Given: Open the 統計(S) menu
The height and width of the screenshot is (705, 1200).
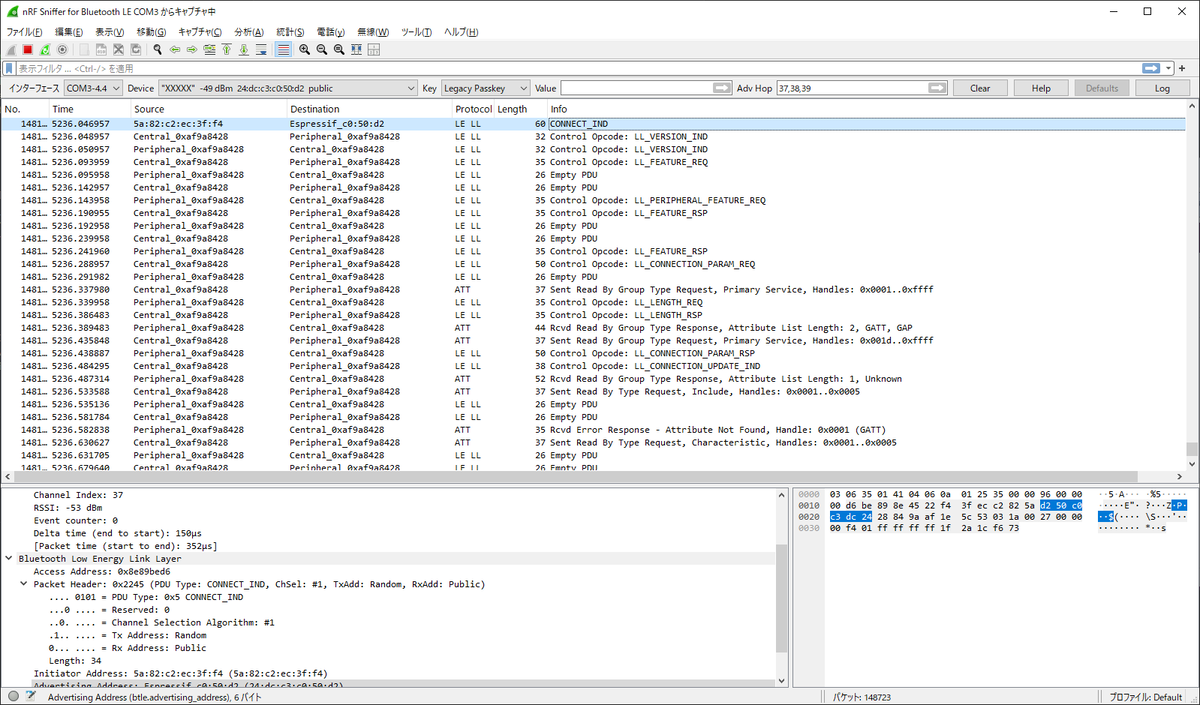Looking at the screenshot, I should (290, 32).
